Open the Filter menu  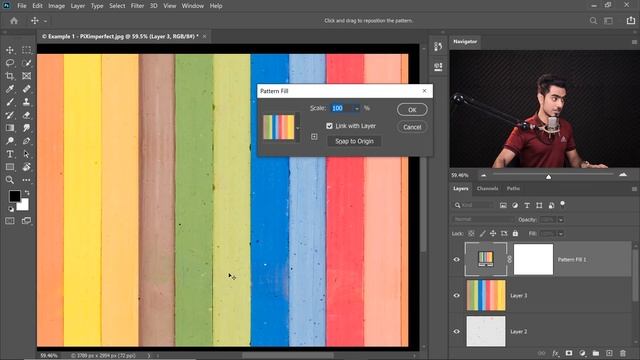click(137, 6)
